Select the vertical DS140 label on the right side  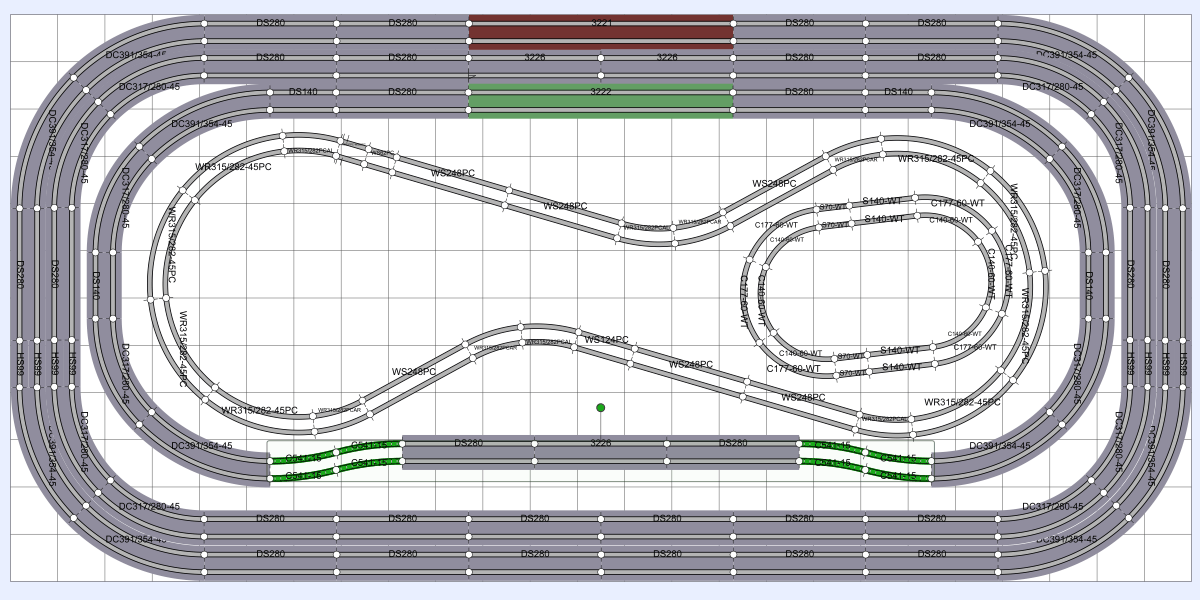point(1089,285)
